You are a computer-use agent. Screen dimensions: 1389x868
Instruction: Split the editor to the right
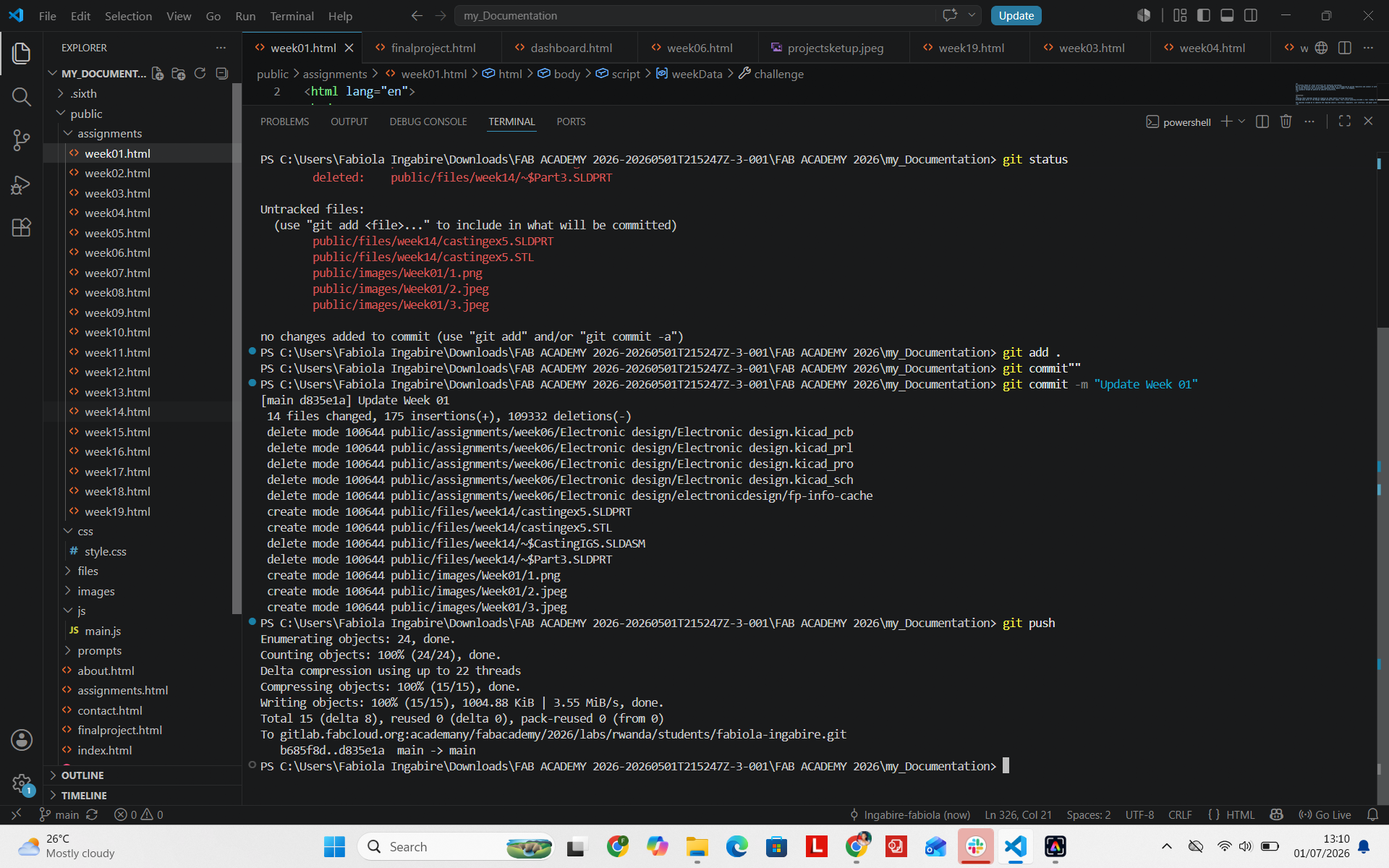coord(1345,48)
